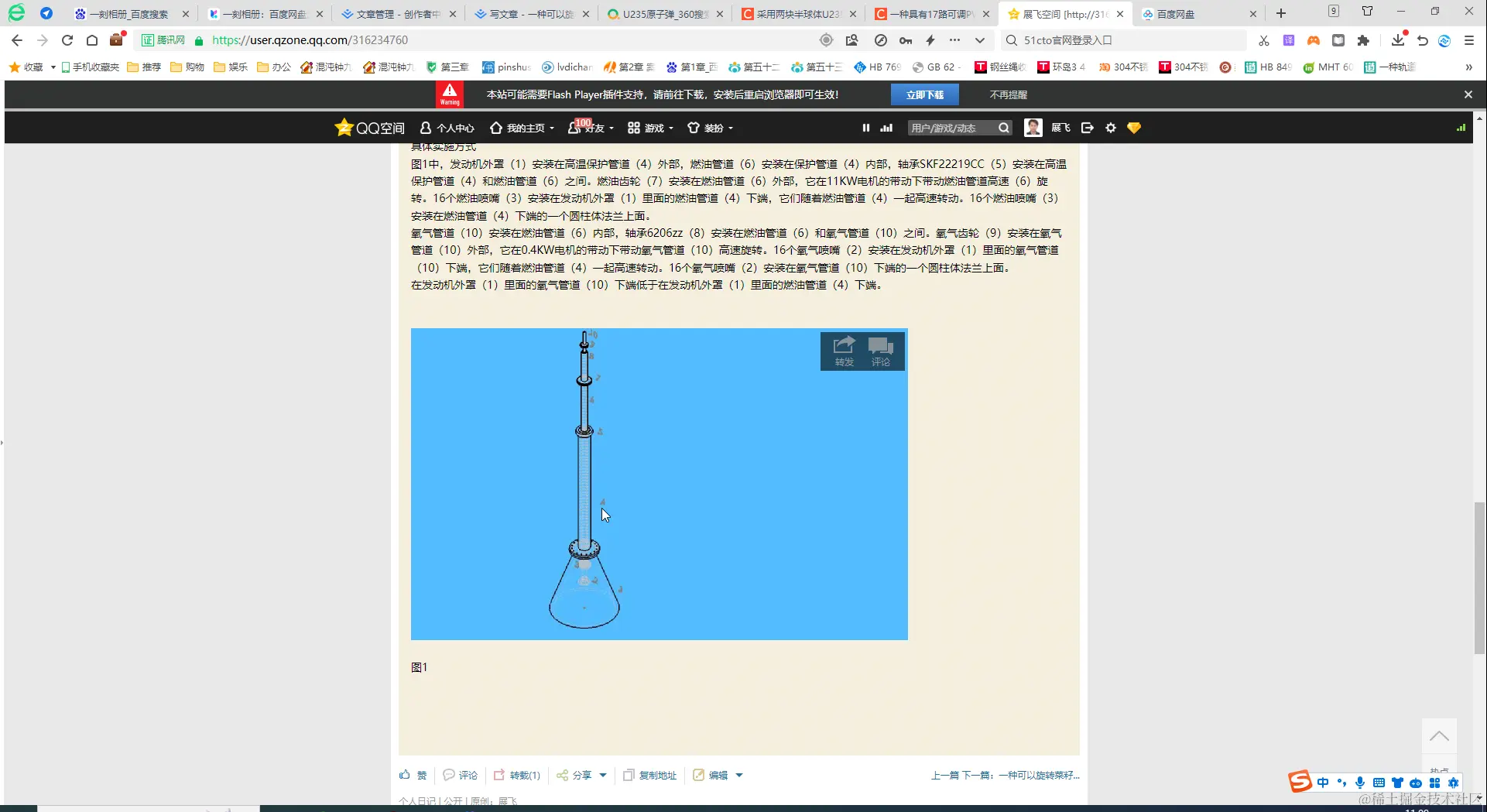Switch Sogou input between Chinese and English

(1323, 783)
